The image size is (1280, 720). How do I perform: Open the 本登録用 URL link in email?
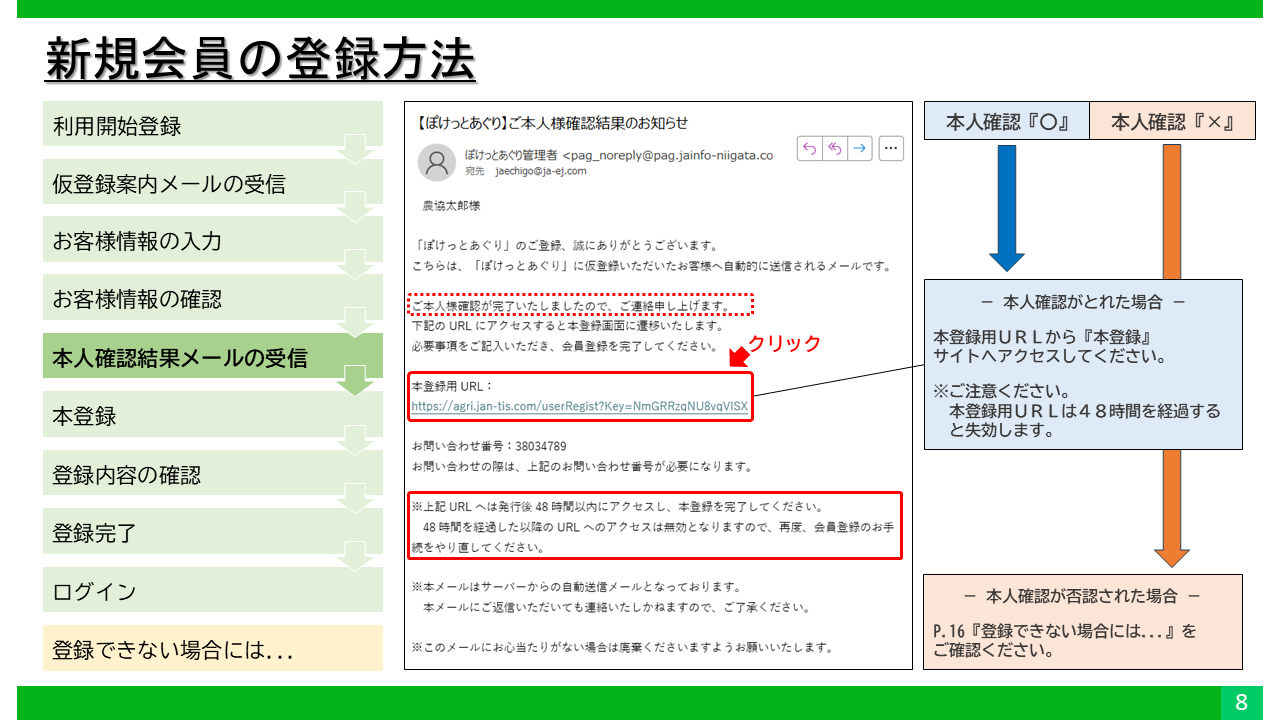click(579, 407)
